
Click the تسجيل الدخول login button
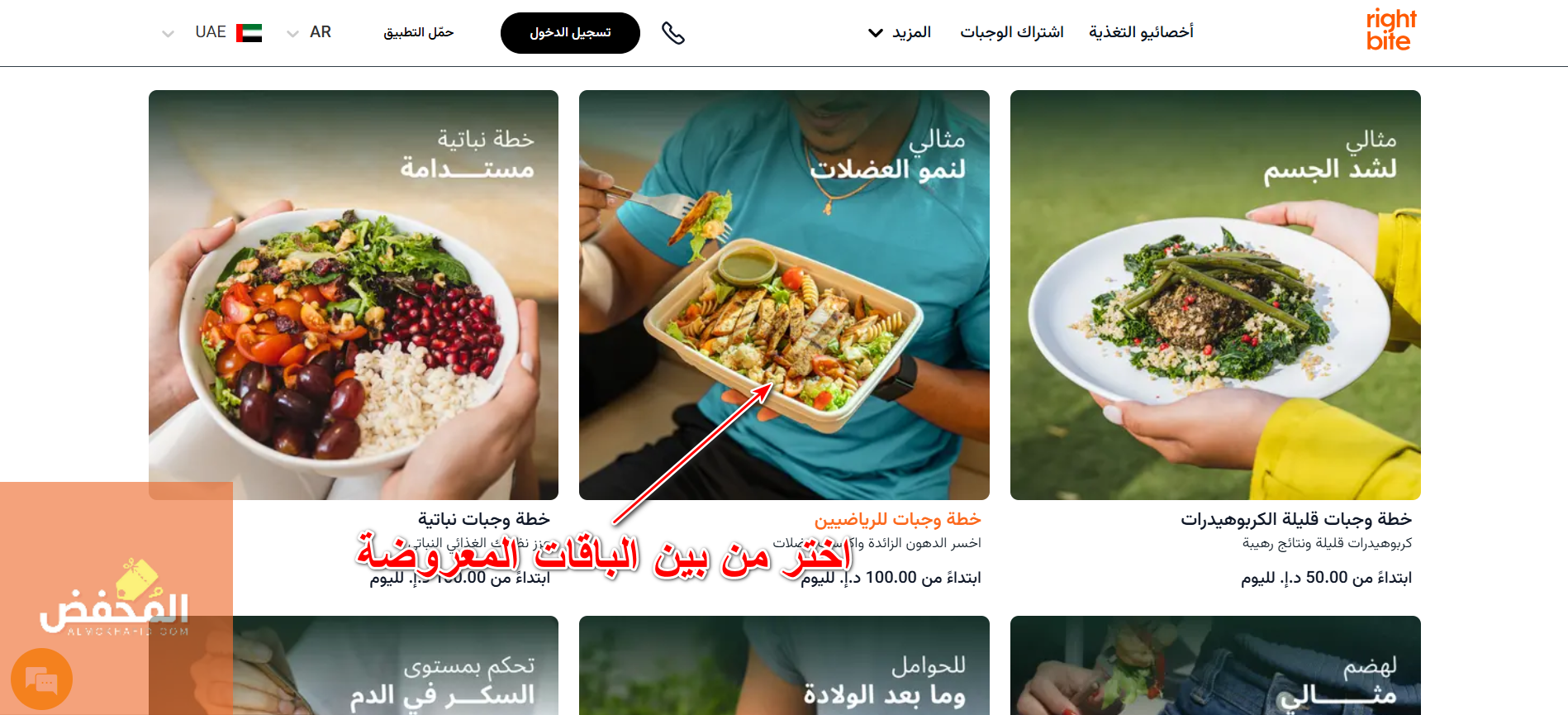tap(570, 33)
